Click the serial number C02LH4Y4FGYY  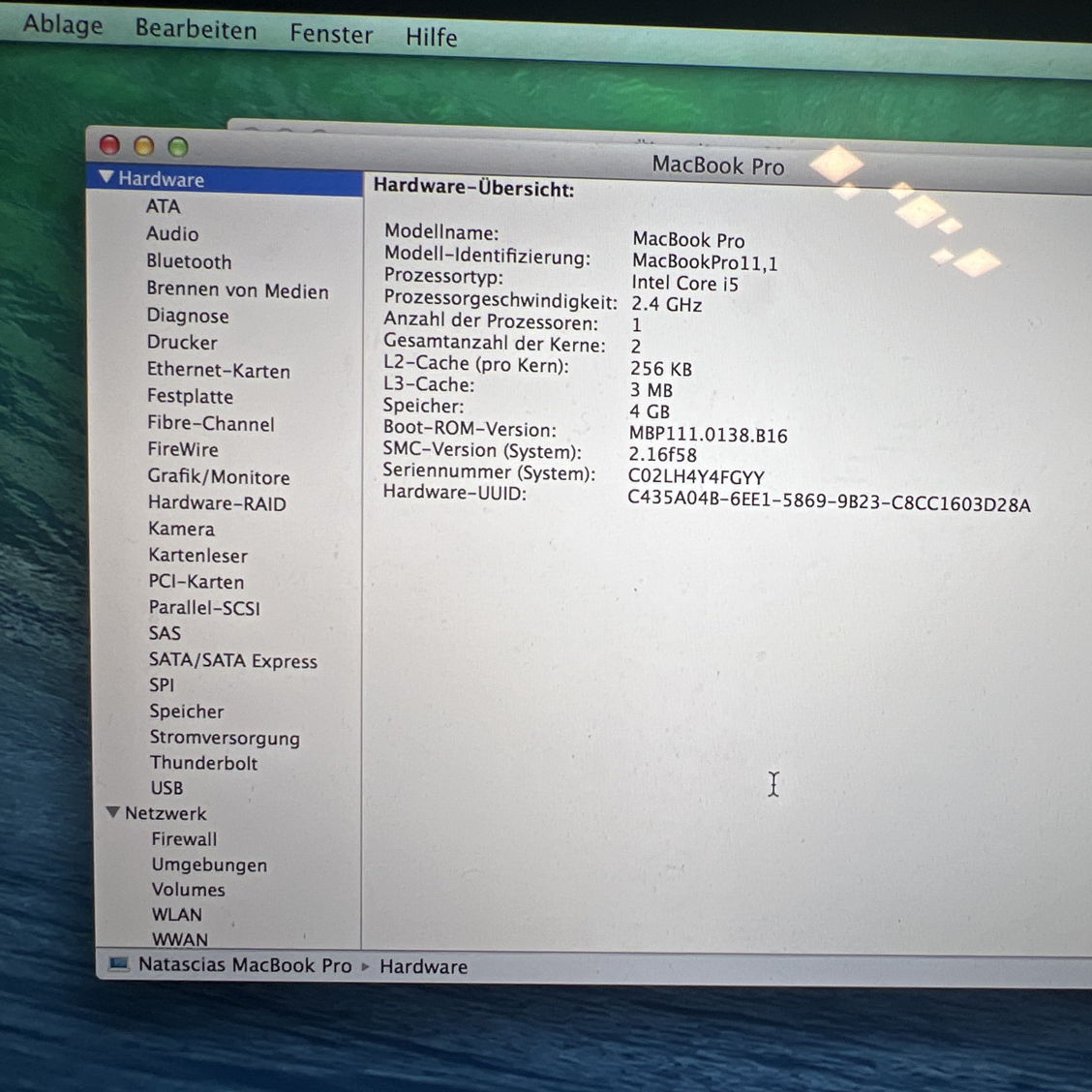pos(696,477)
